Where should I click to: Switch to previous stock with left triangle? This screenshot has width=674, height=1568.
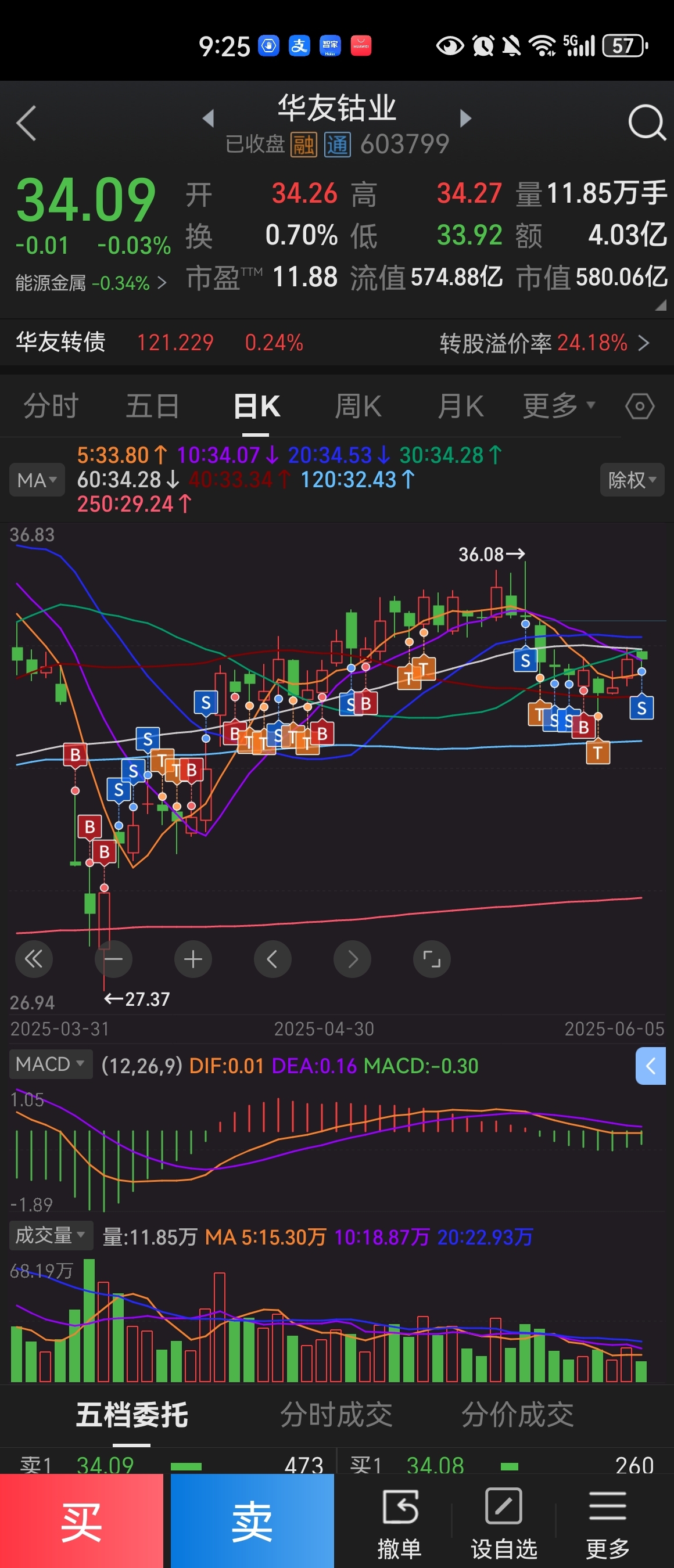tap(209, 118)
